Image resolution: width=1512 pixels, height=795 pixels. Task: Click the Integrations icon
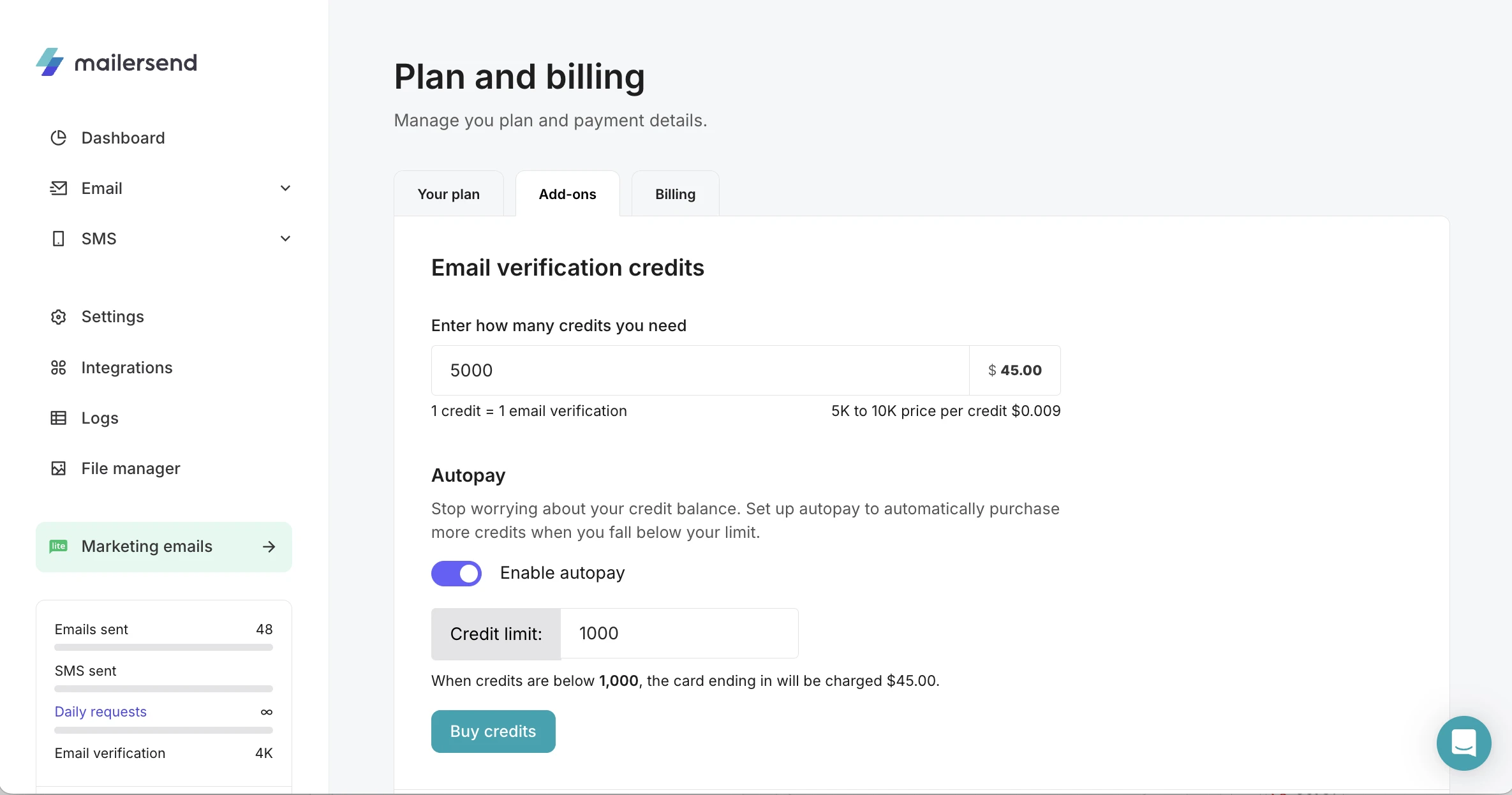(x=58, y=368)
